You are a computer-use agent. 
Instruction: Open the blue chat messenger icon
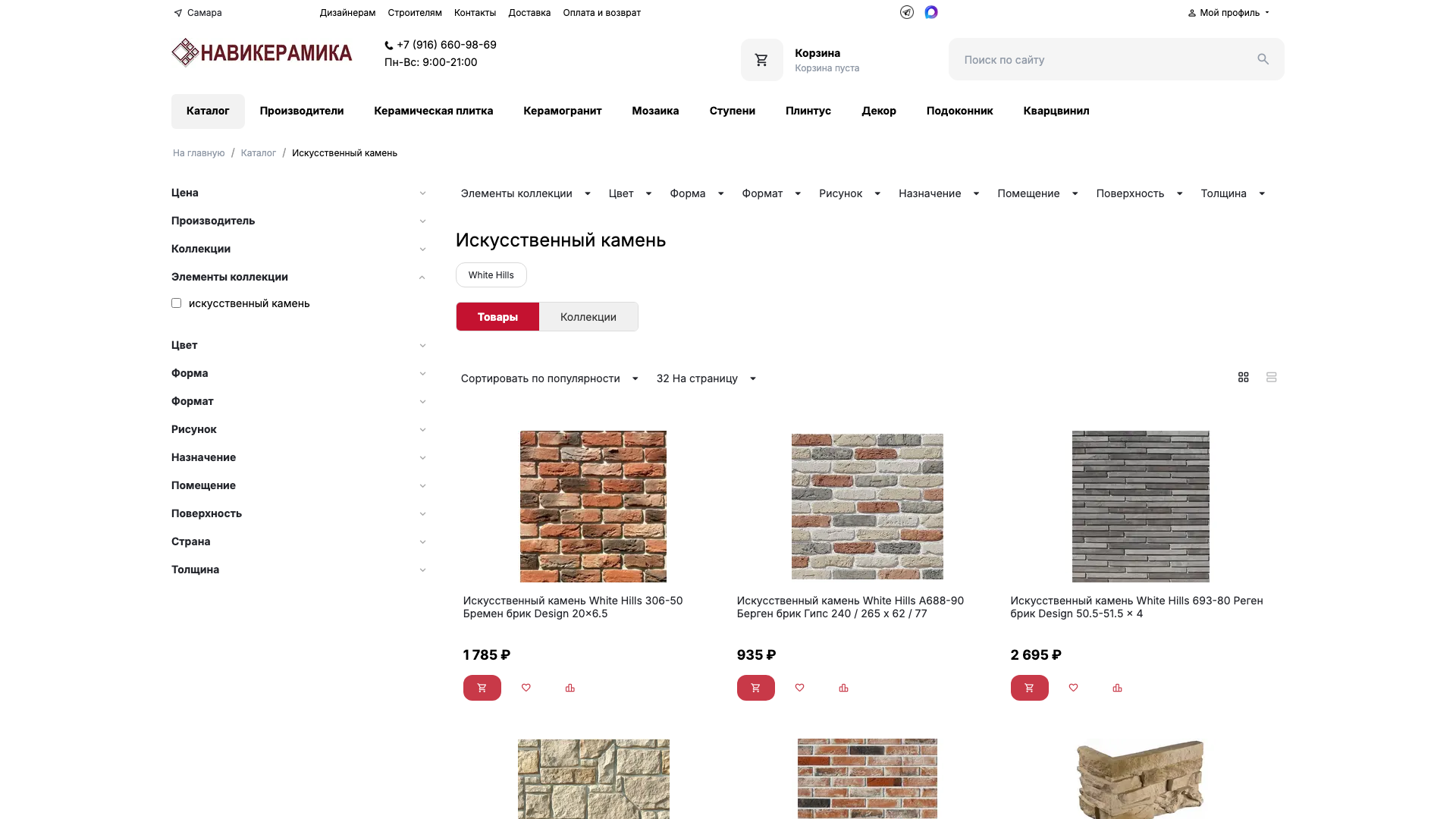point(931,12)
